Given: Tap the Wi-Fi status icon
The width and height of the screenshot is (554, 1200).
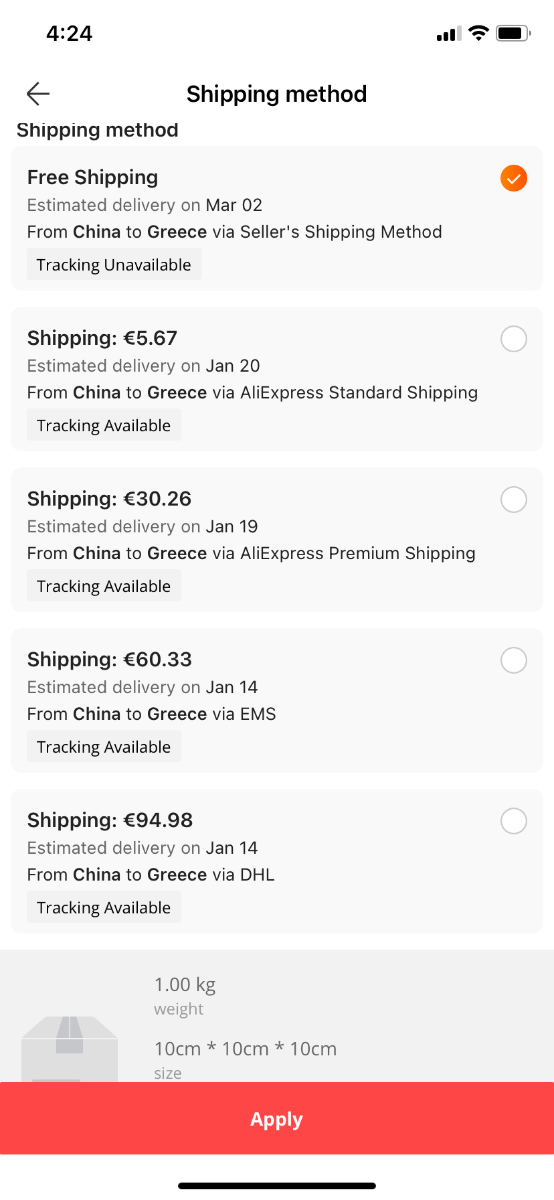Looking at the screenshot, I should click(x=478, y=33).
